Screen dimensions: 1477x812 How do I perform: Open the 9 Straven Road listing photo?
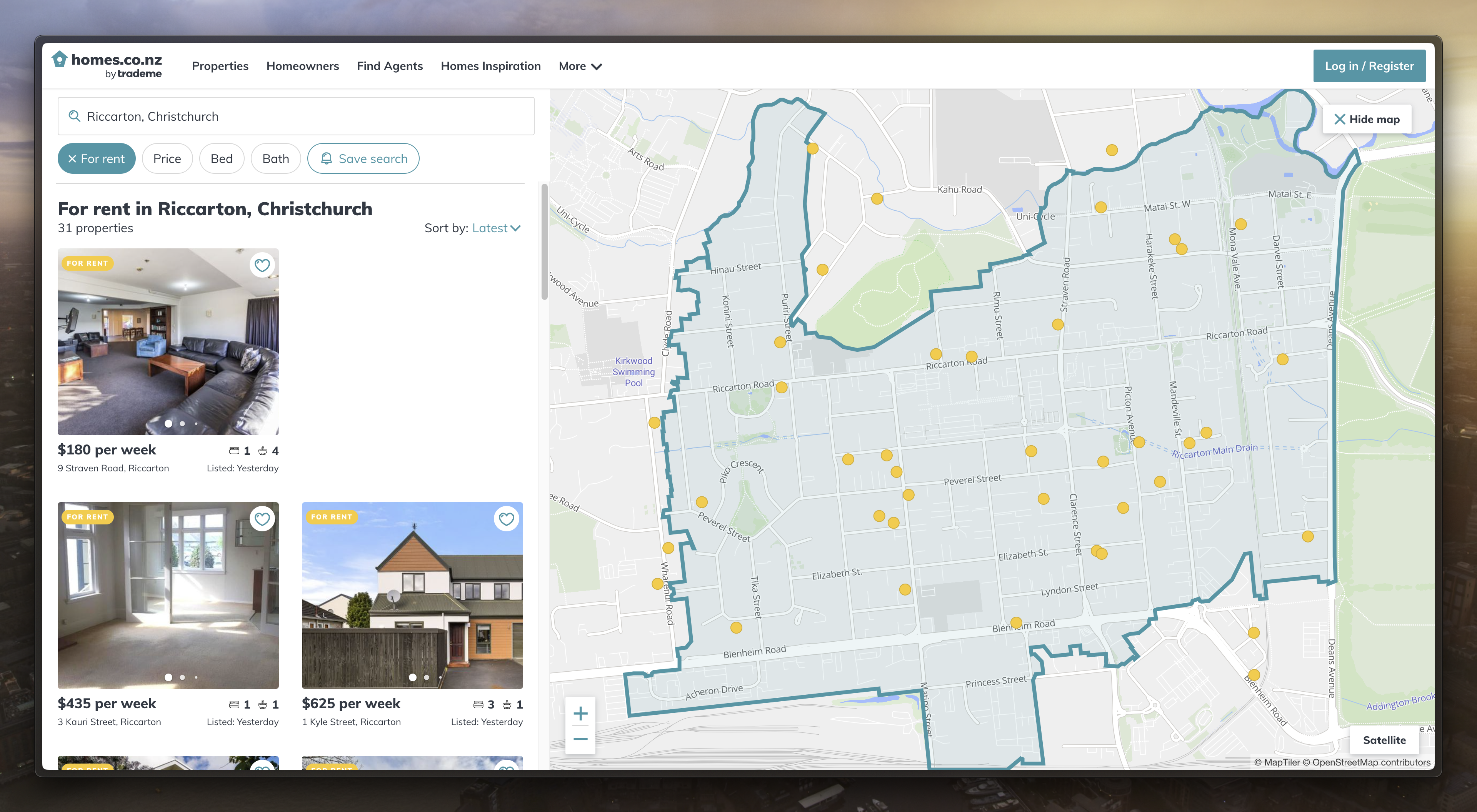[x=168, y=341]
